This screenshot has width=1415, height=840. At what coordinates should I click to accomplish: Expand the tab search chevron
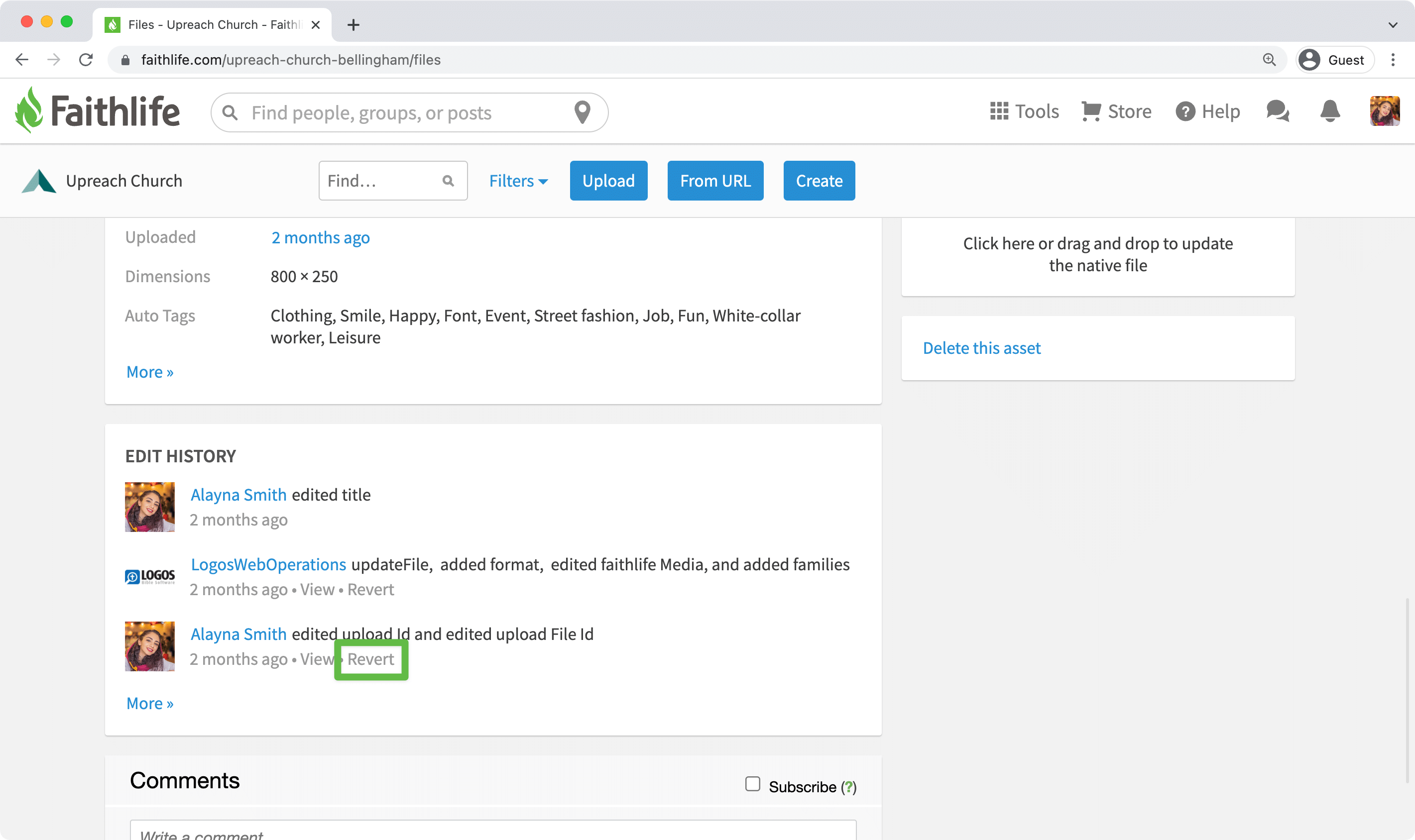(1393, 25)
